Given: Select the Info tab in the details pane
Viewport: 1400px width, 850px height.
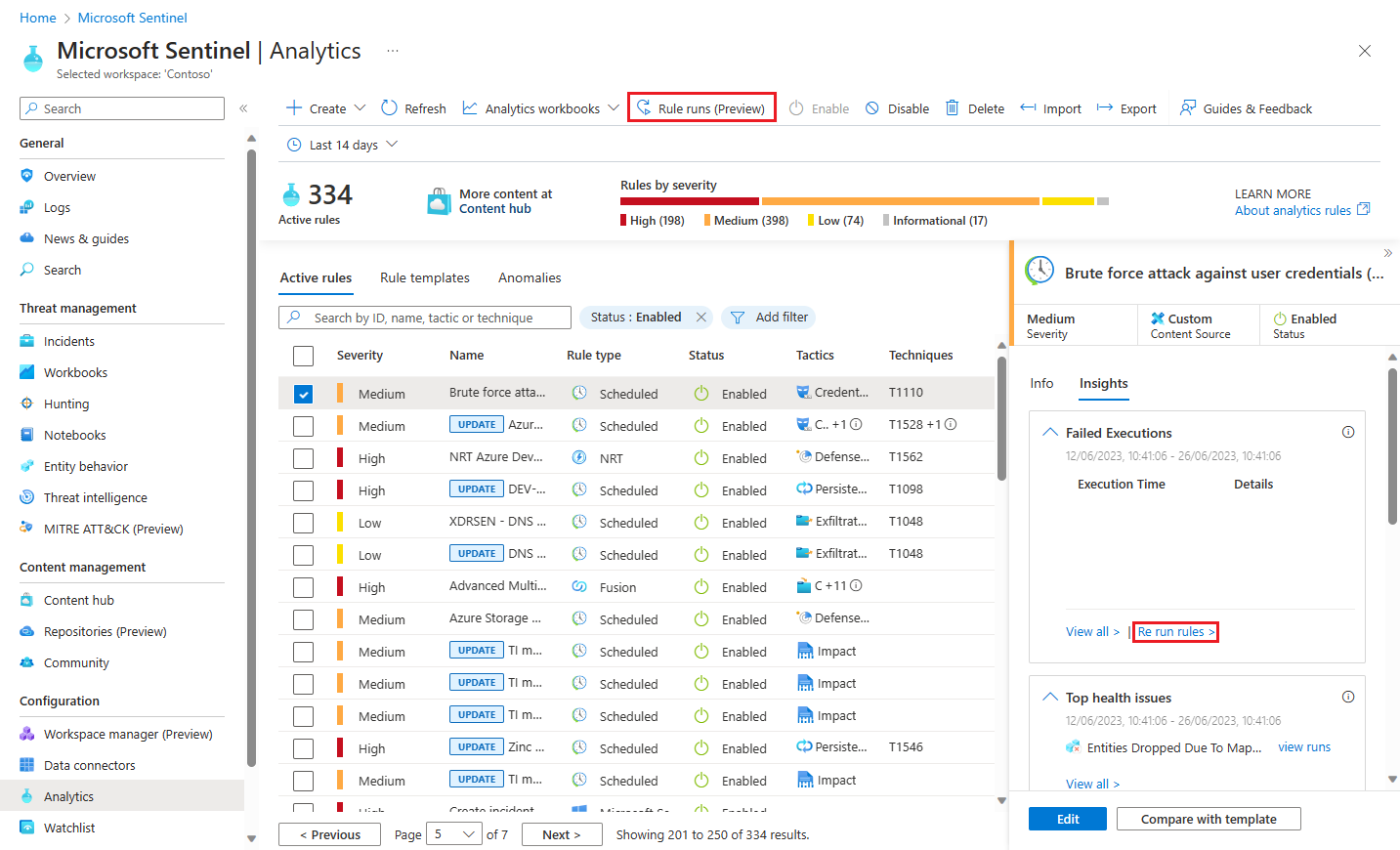Looking at the screenshot, I should (x=1041, y=383).
